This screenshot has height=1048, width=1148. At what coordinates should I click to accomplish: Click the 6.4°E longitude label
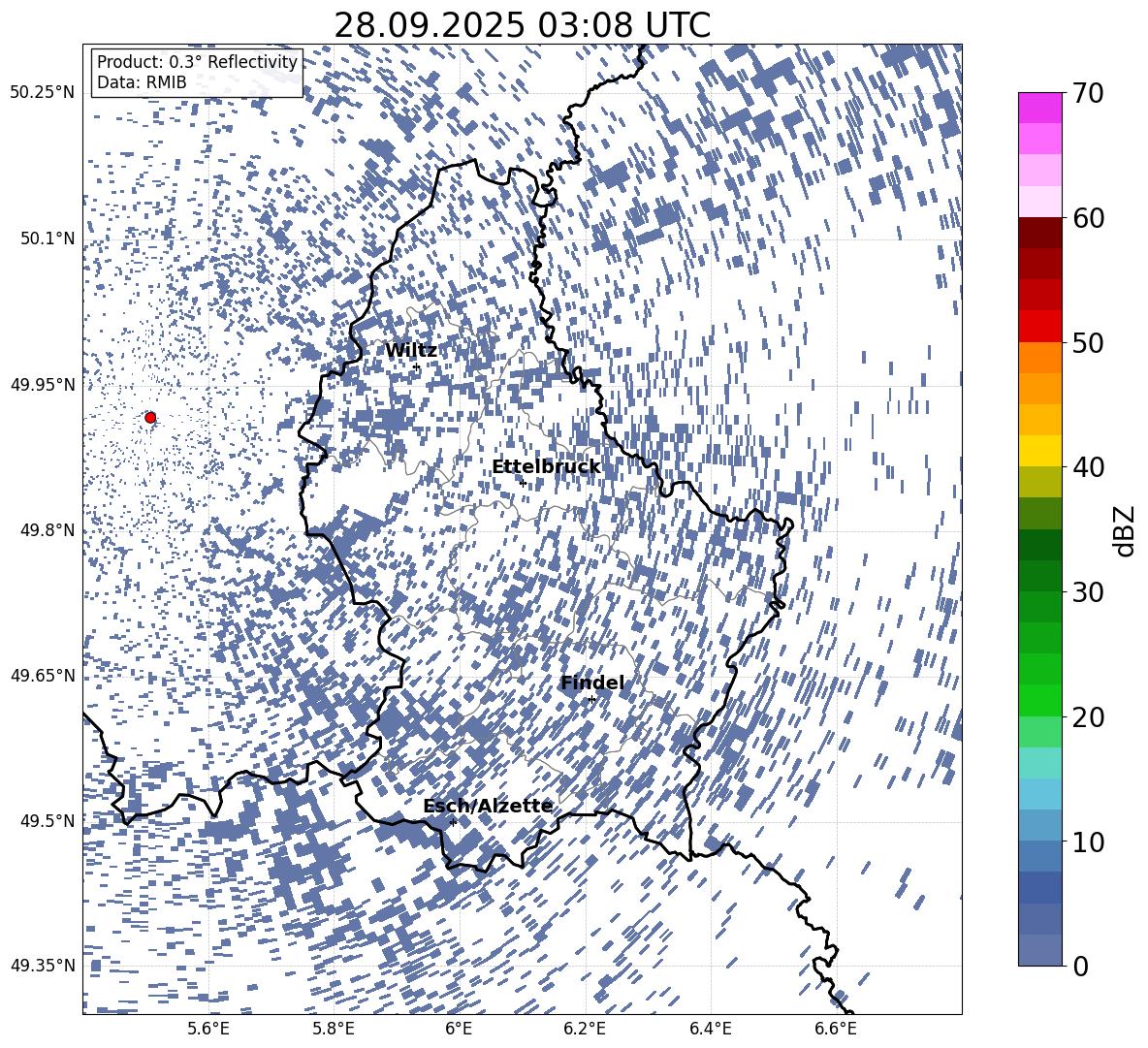pos(710,1029)
